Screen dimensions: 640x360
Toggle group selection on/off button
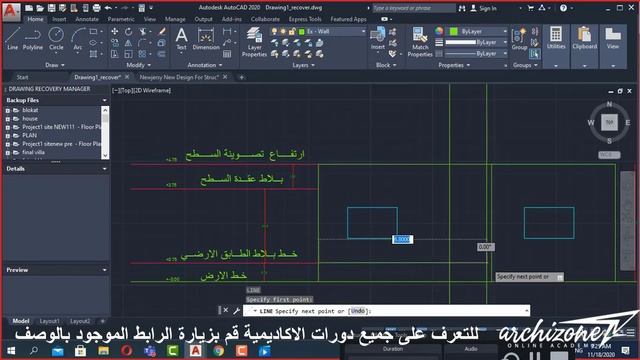tap(534, 53)
